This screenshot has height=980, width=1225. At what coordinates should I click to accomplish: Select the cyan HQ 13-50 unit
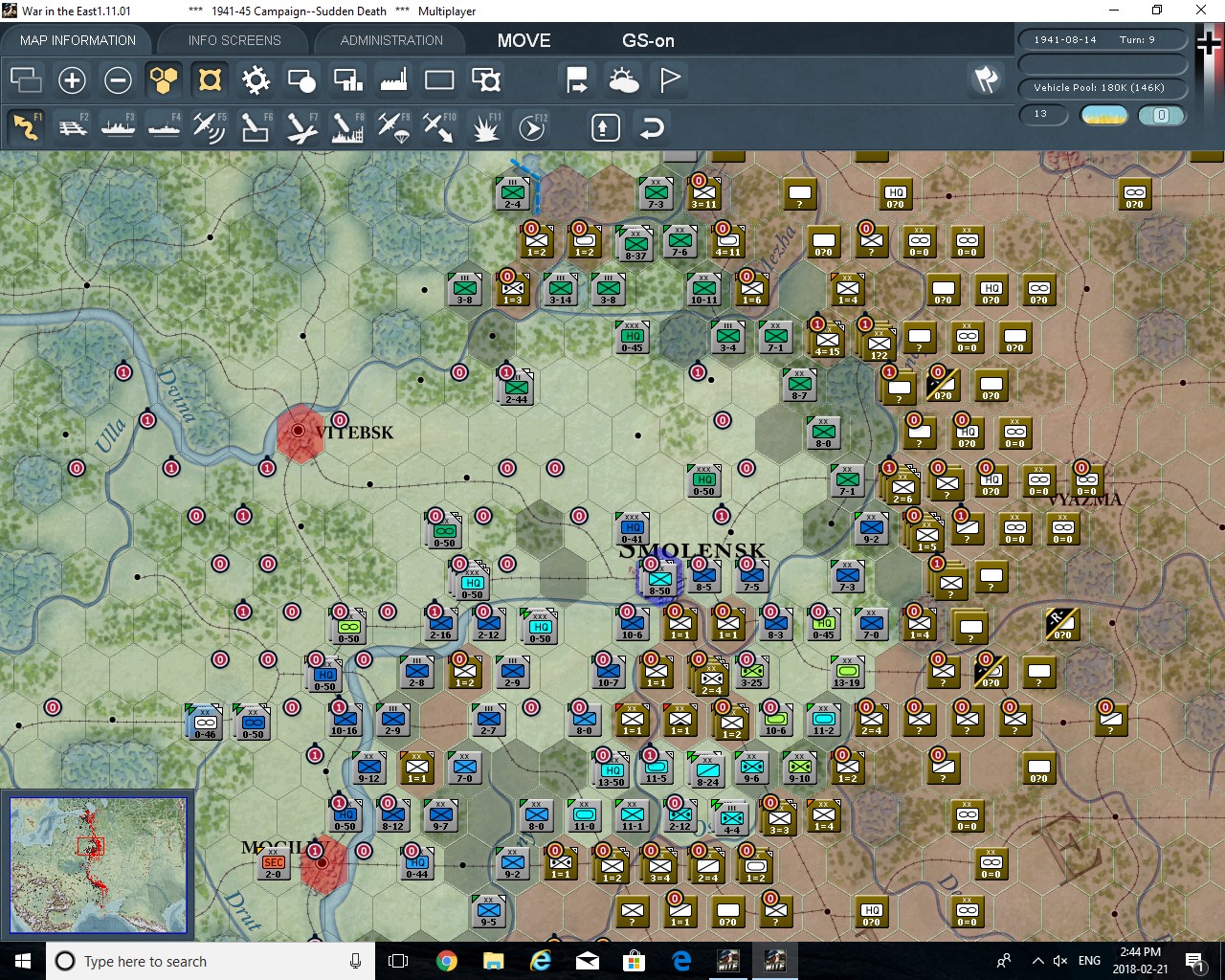click(x=612, y=771)
